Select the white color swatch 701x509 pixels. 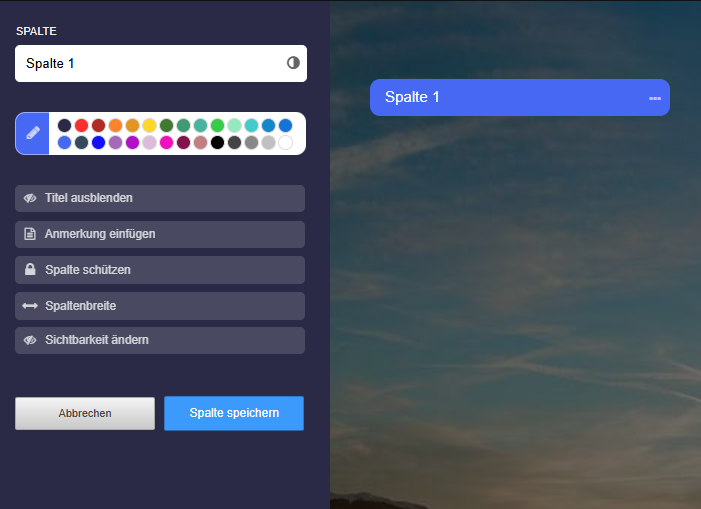click(x=285, y=143)
